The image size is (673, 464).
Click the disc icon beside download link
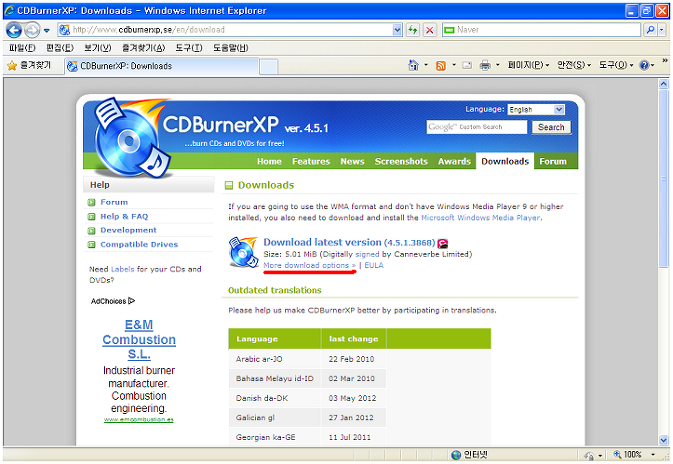(243, 252)
